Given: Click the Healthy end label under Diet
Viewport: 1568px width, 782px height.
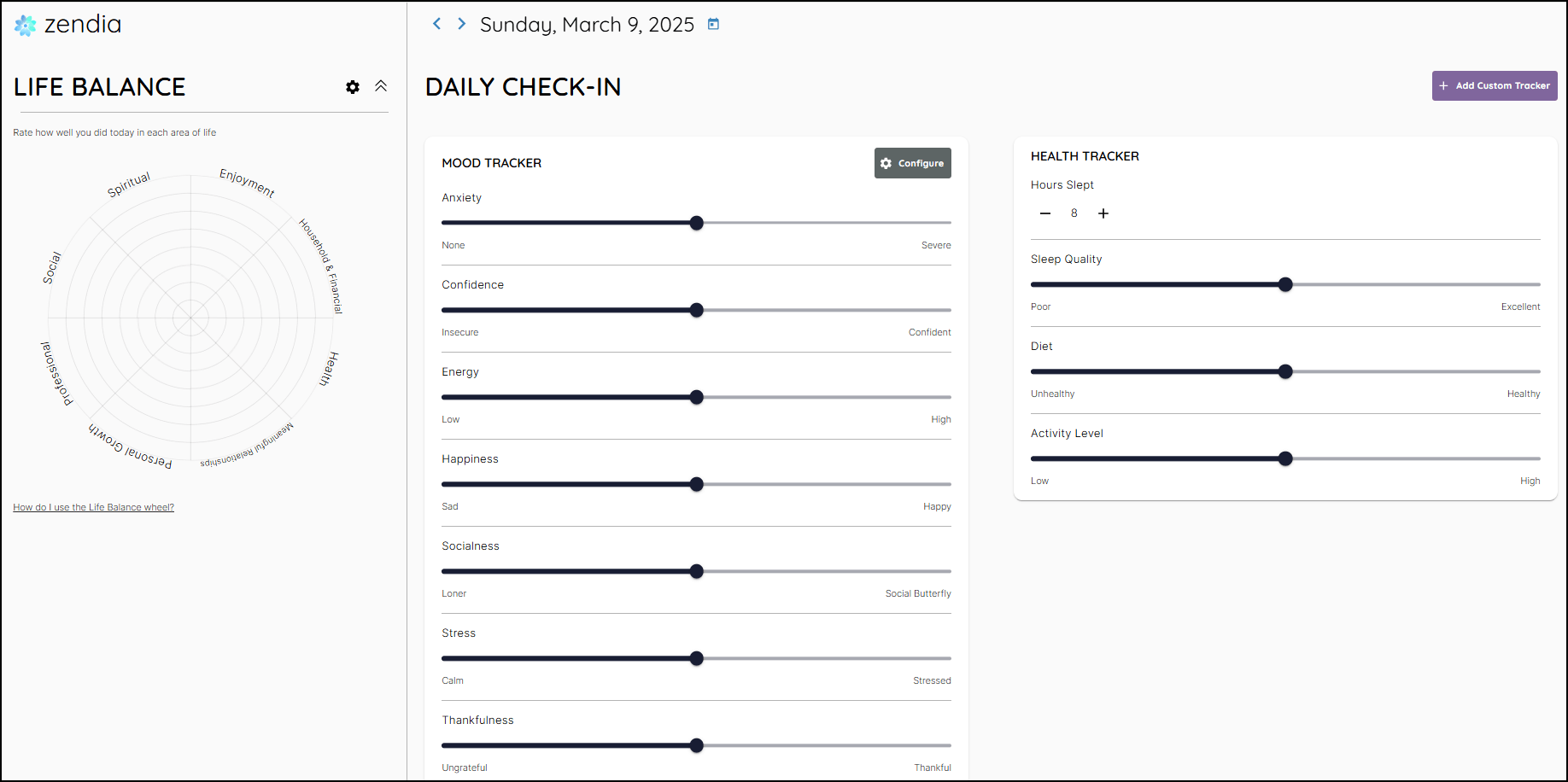Looking at the screenshot, I should (x=1524, y=394).
